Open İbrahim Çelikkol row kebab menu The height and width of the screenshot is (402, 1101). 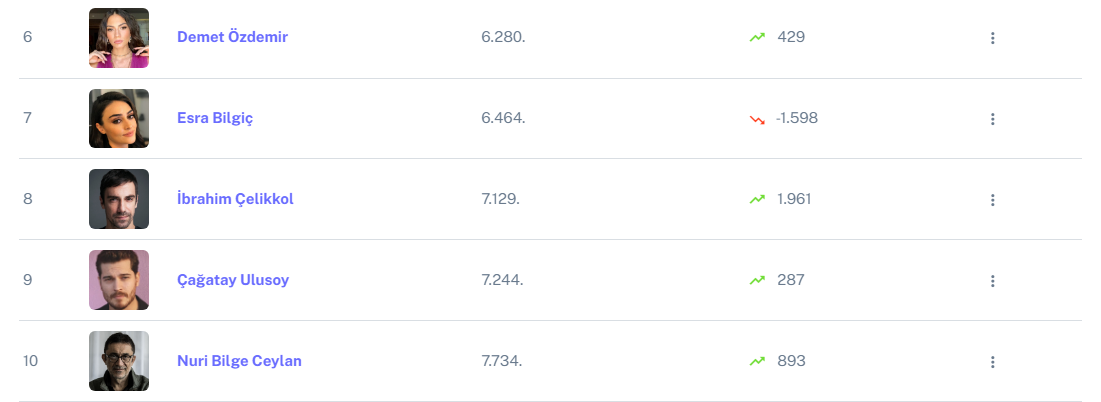[992, 200]
